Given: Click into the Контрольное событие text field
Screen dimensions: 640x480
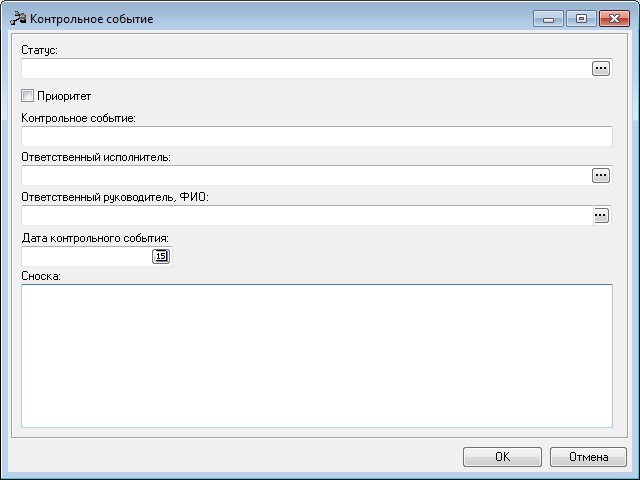Looking at the screenshot, I should point(317,136).
